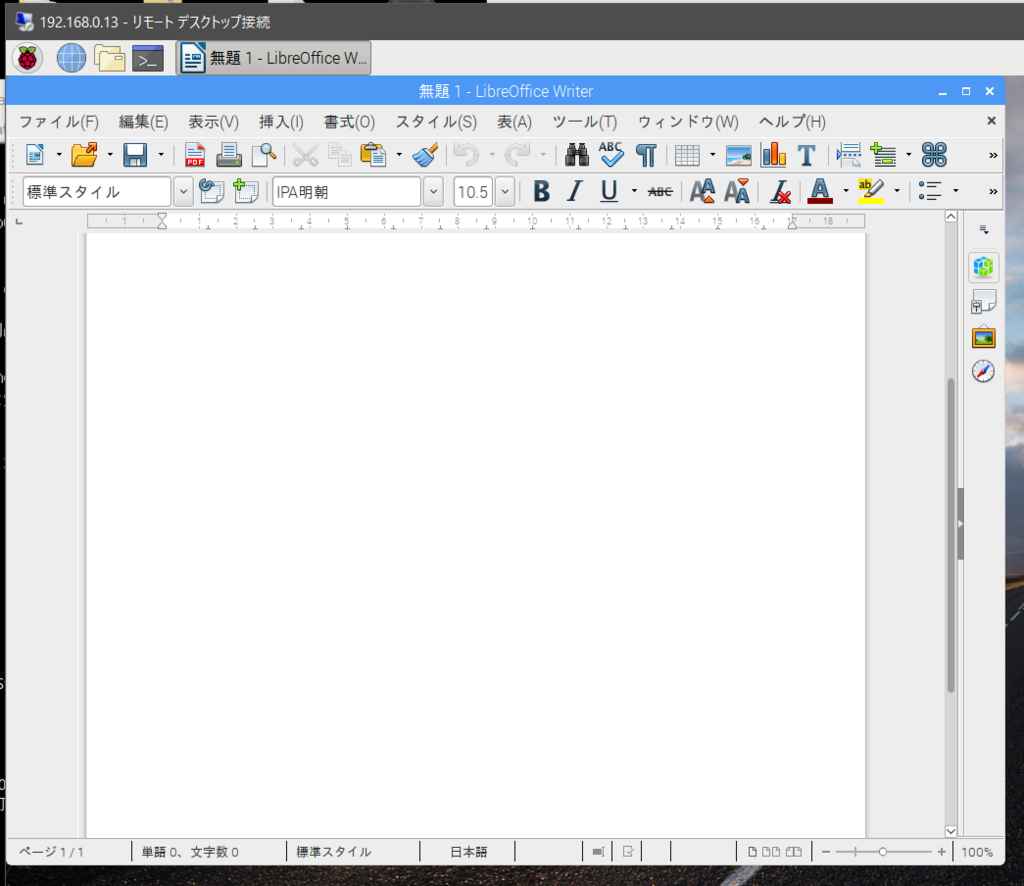Image resolution: width=1024 pixels, height=886 pixels.
Task: Open 編集(E) menu
Action: pos(144,122)
